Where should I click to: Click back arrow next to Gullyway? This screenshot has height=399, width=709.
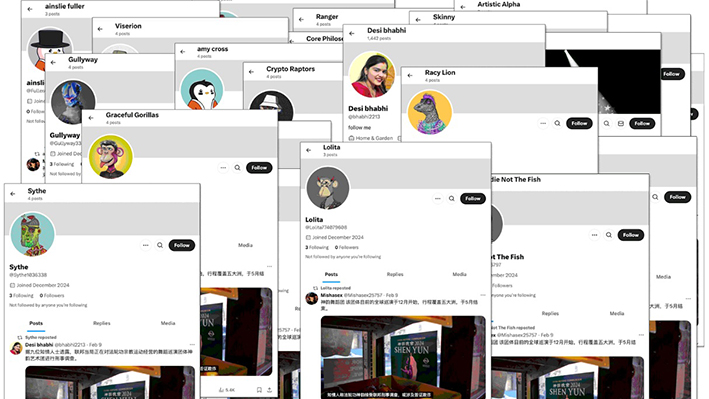click(x=53, y=62)
